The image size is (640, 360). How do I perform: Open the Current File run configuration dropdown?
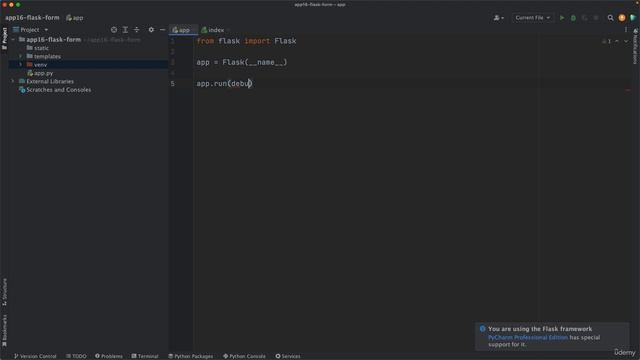click(x=533, y=18)
